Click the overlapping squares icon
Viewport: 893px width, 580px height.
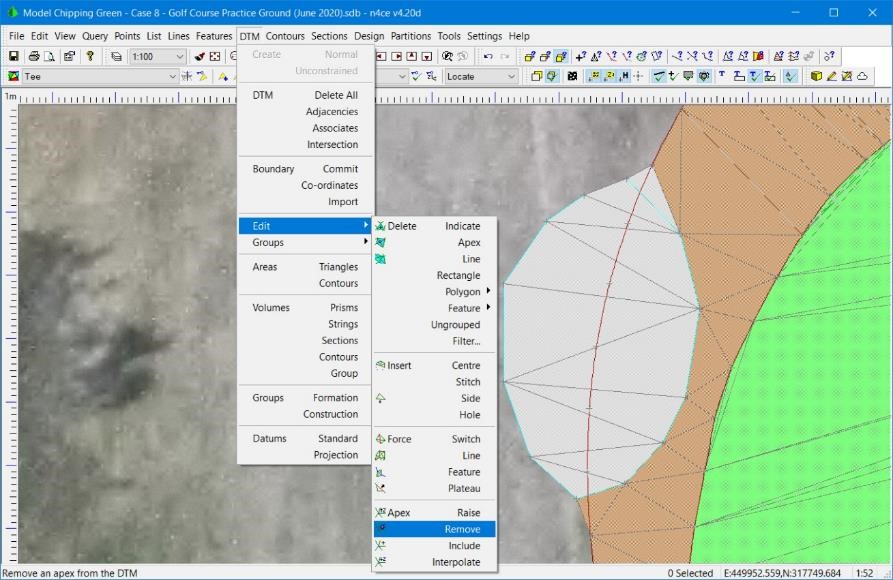tap(536, 76)
